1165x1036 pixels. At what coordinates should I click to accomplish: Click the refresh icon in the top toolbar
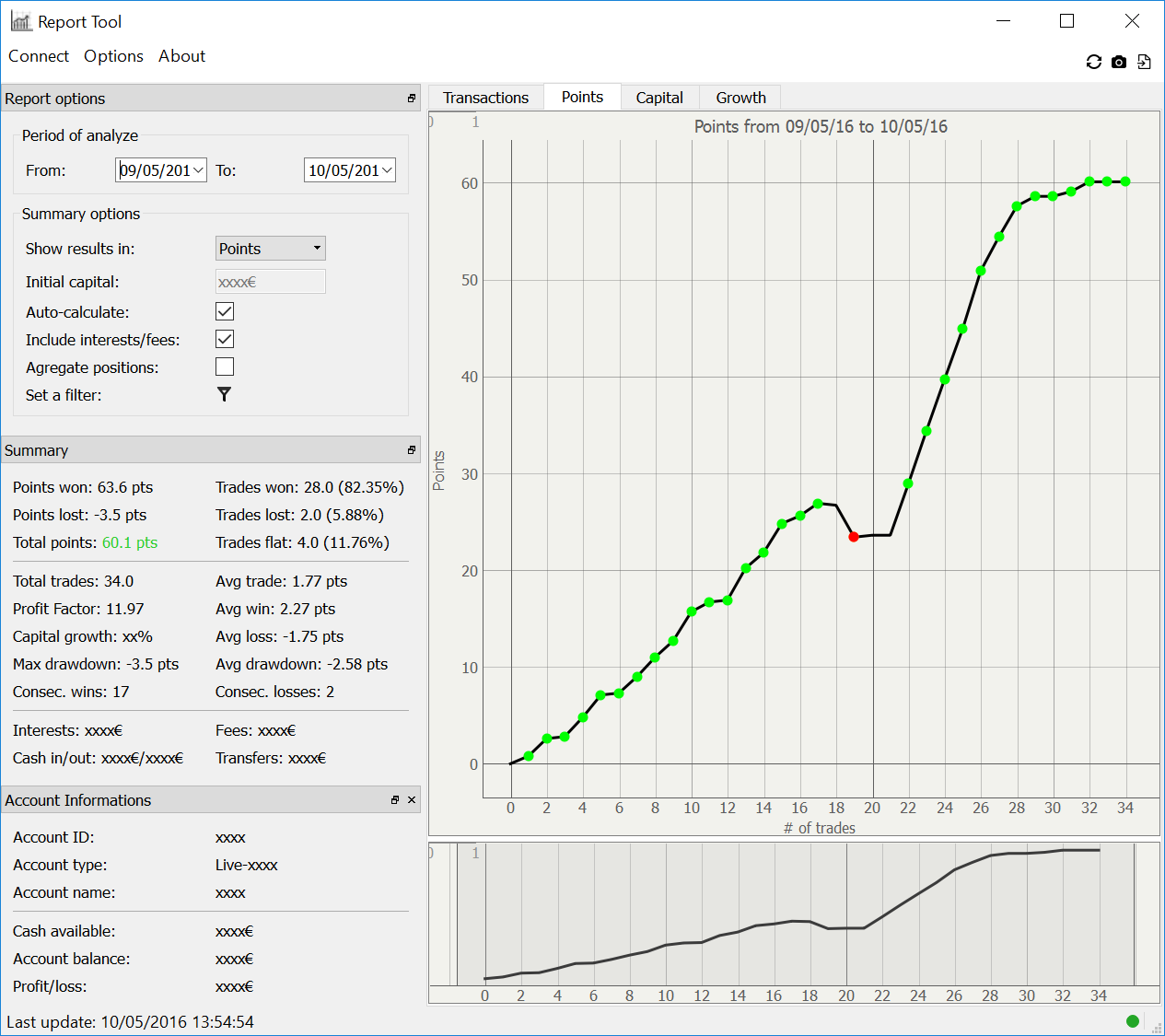[1093, 62]
